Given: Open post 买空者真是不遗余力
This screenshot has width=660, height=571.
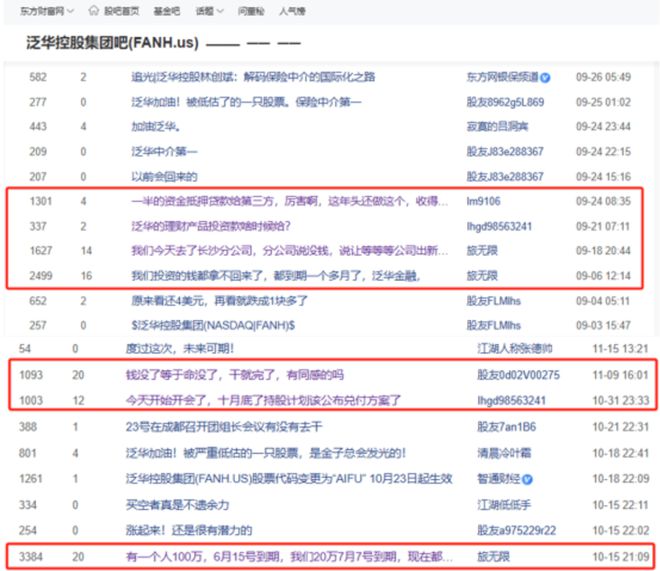Looking at the screenshot, I should 177,505.
